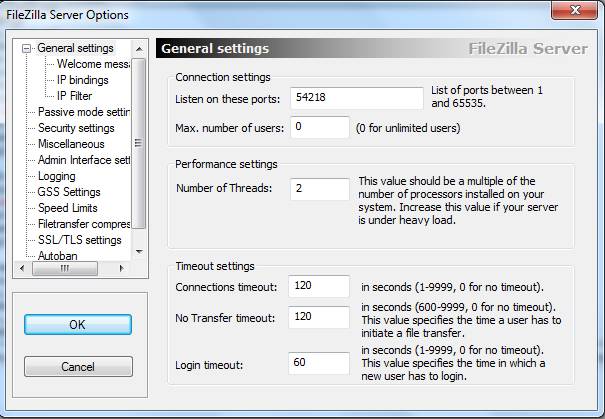Open the IP Filter page

point(74,96)
